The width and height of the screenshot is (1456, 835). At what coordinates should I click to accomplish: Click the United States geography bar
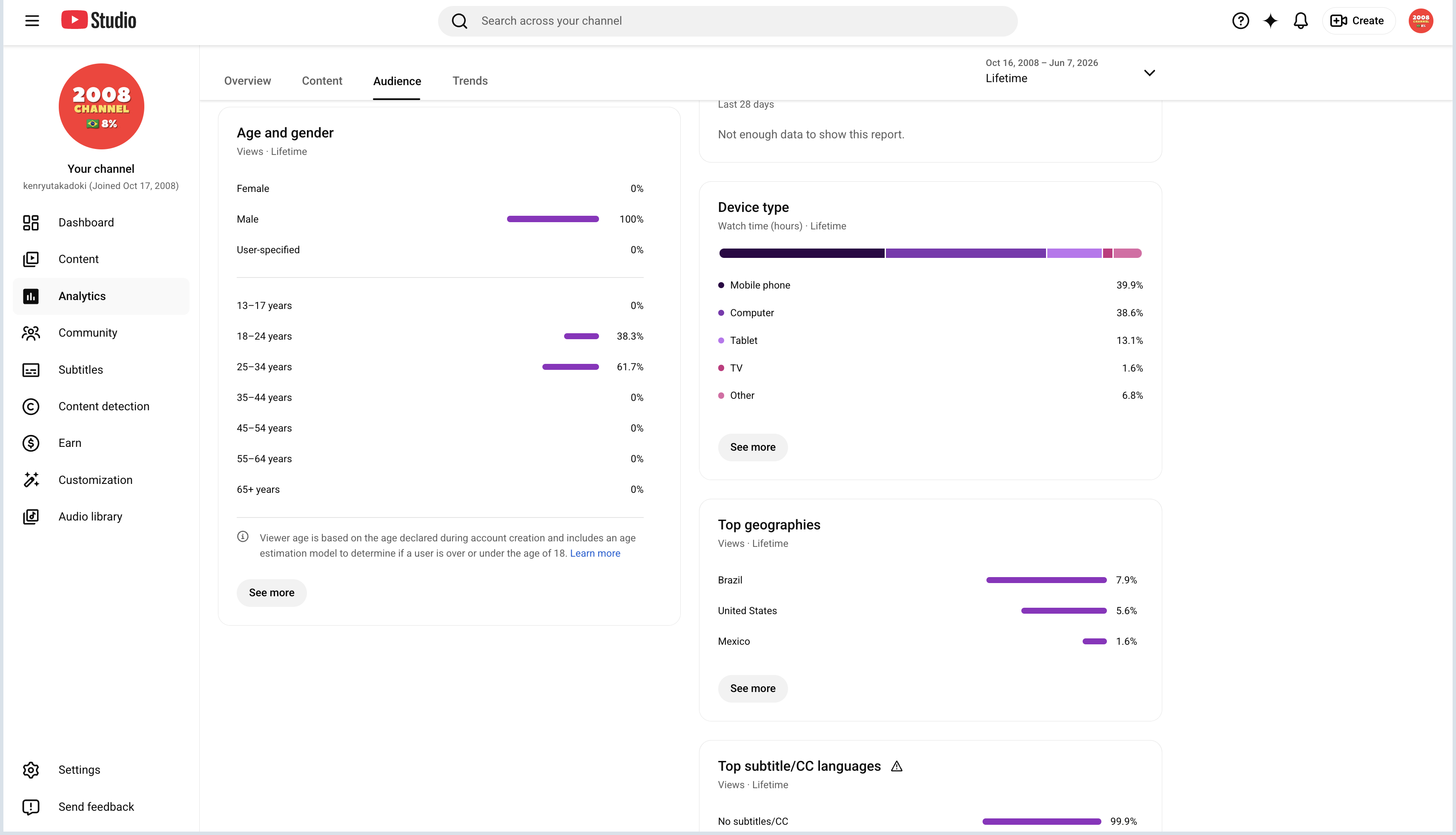click(1064, 611)
